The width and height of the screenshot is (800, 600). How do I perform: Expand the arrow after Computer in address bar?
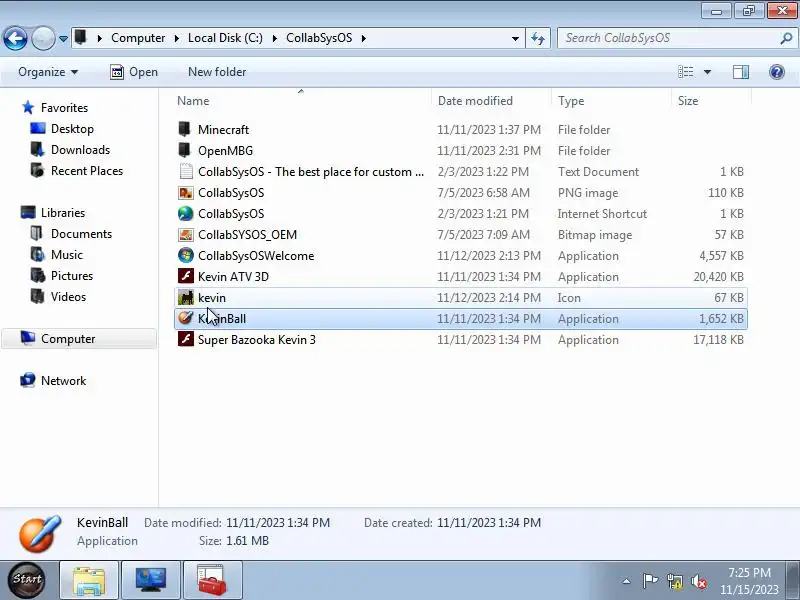point(176,38)
